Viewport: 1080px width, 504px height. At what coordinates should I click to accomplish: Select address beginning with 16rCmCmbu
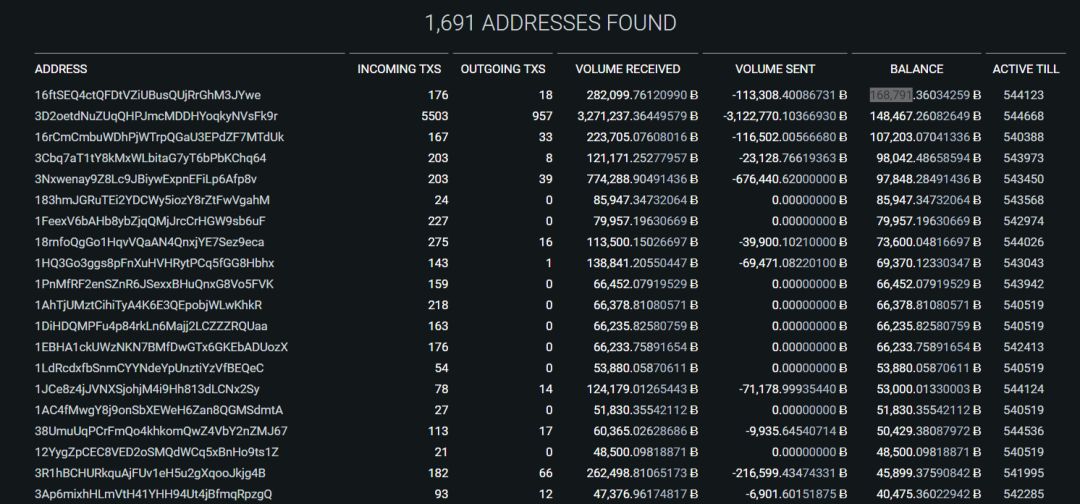click(x=159, y=137)
